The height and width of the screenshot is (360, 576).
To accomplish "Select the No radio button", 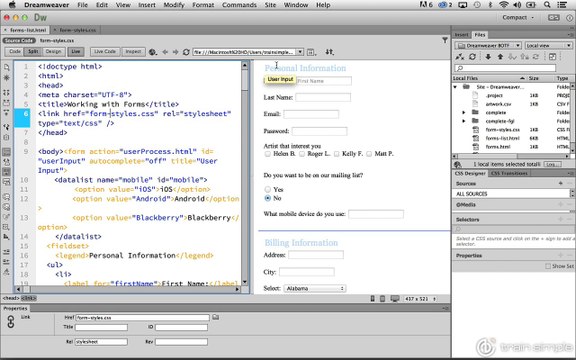I will pyautogui.click(x=268, y=198).
